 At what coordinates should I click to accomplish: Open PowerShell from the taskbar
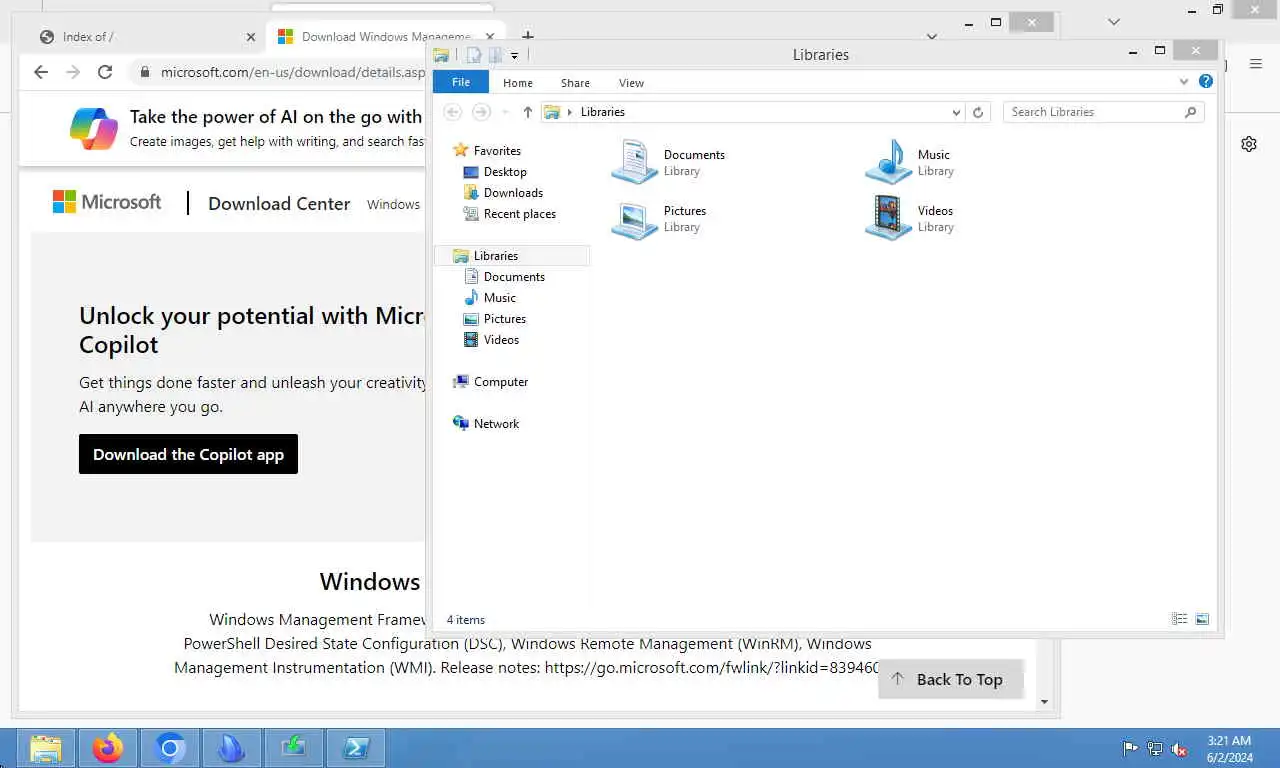pyautogui.click(x=356, y=748)
